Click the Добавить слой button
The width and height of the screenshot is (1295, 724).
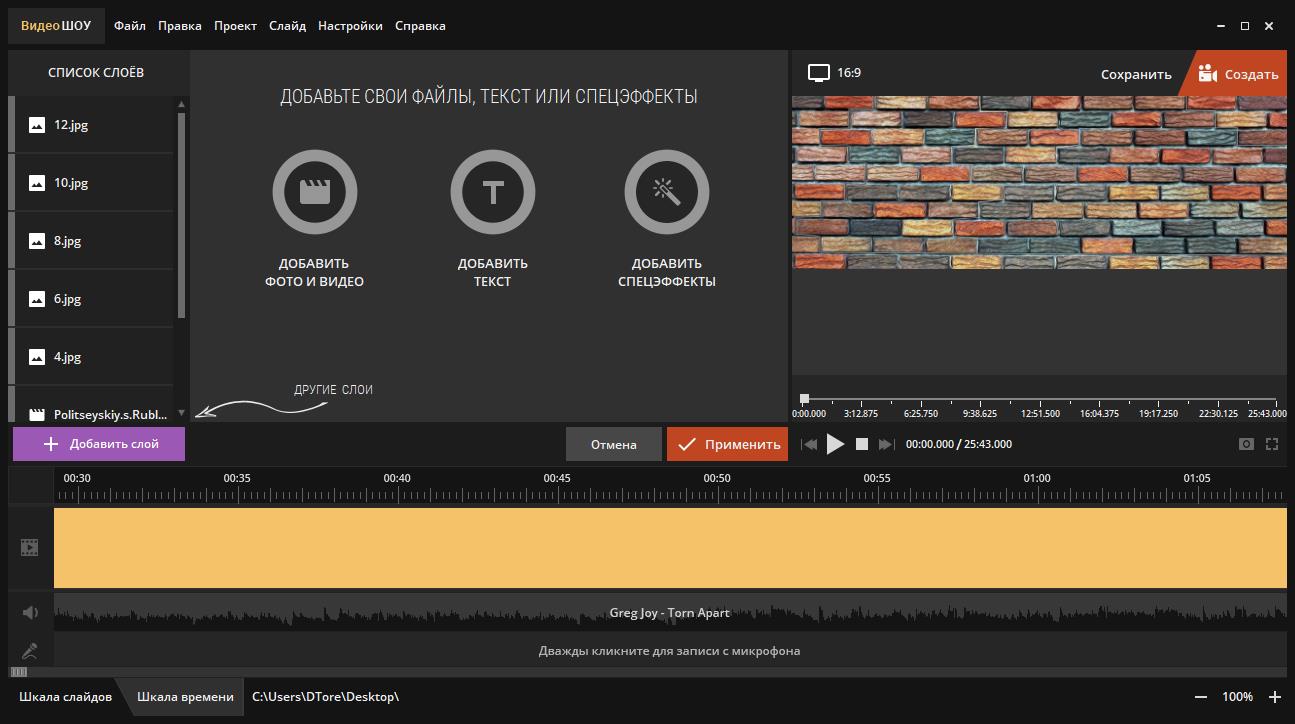click(x=99, y=444)
